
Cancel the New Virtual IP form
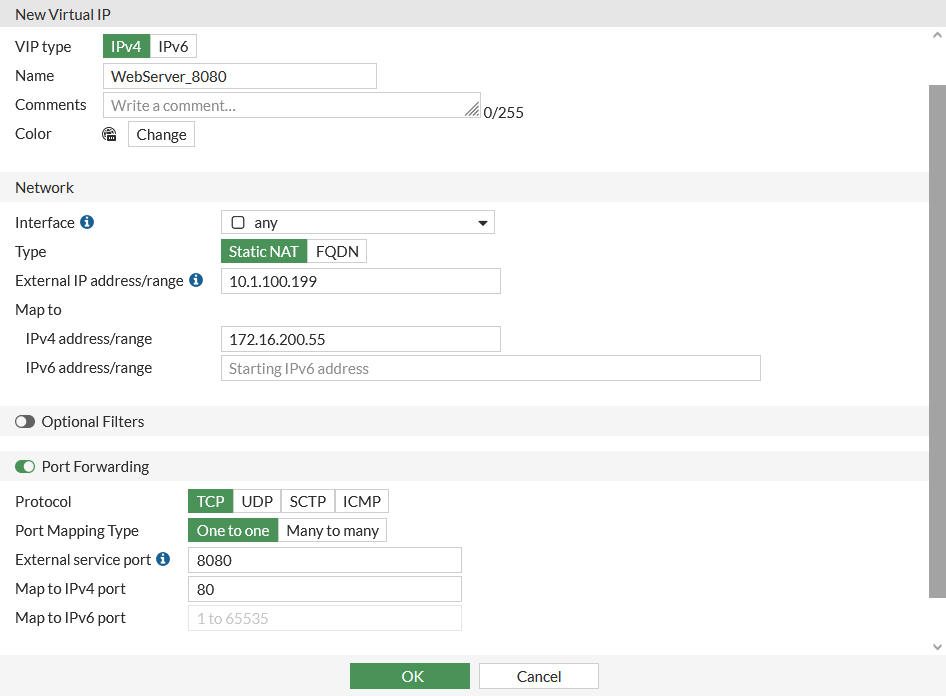[538, 675]
